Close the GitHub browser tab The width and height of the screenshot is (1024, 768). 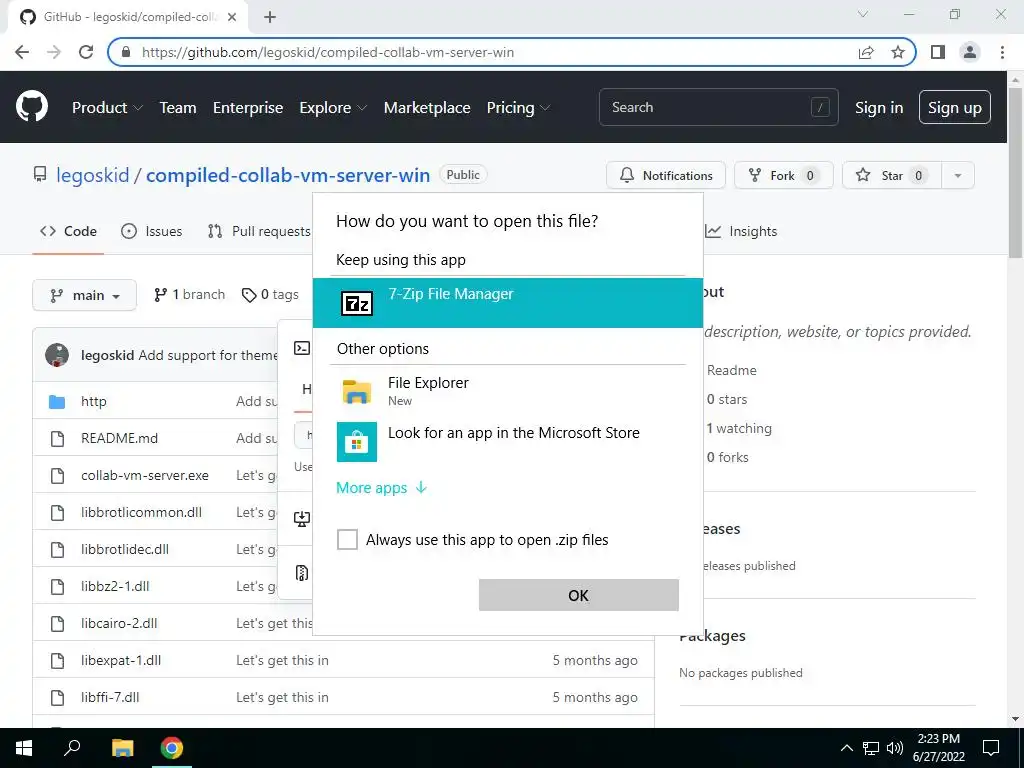tap(232, 17)
